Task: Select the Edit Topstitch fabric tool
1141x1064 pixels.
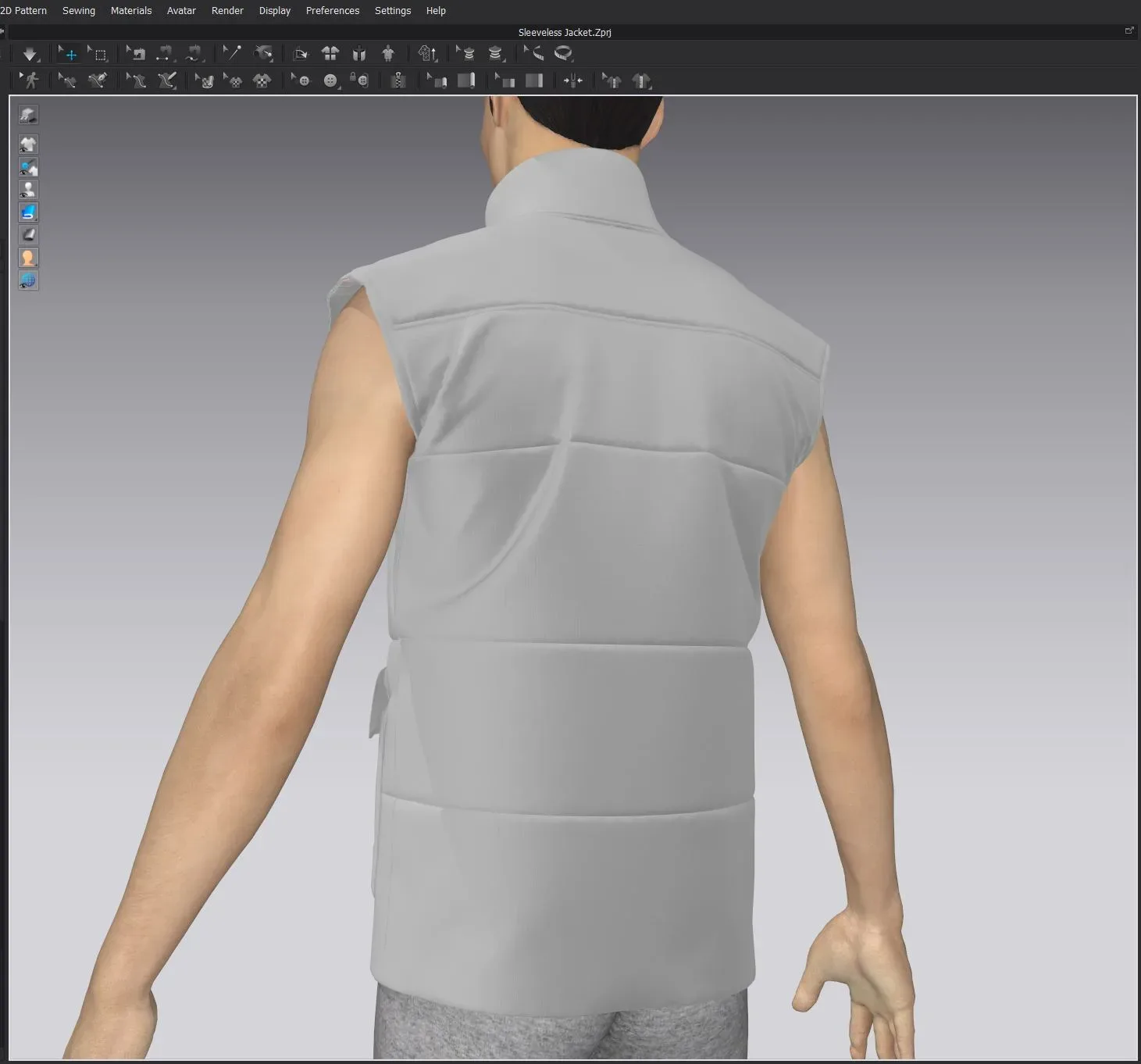Action: (505, 80)
